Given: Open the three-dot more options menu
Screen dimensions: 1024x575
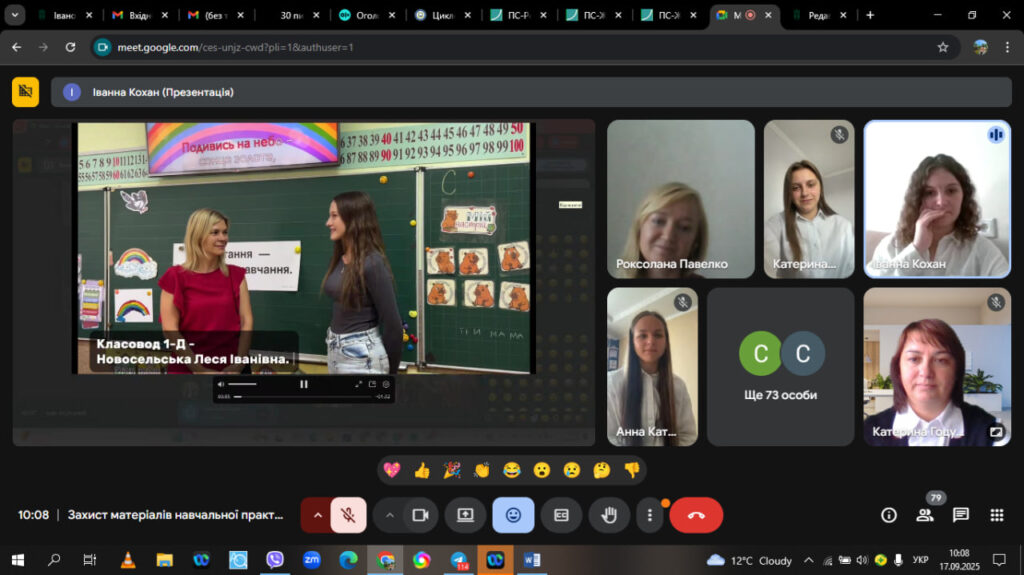Looking at the screenshot, I should [650, 515].
